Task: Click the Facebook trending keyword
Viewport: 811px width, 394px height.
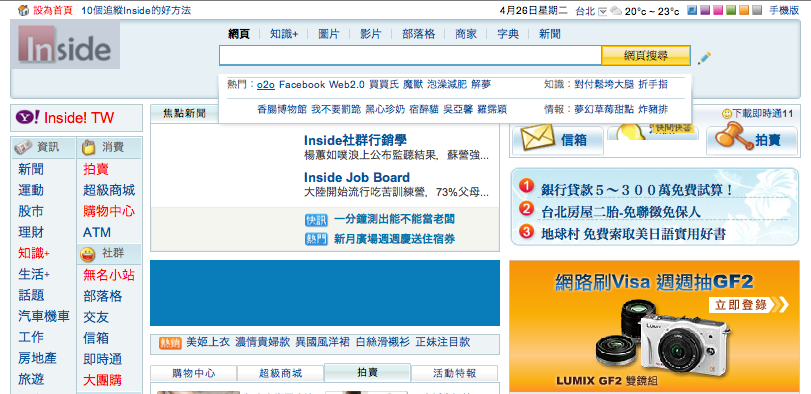Action: click(302, 84)
